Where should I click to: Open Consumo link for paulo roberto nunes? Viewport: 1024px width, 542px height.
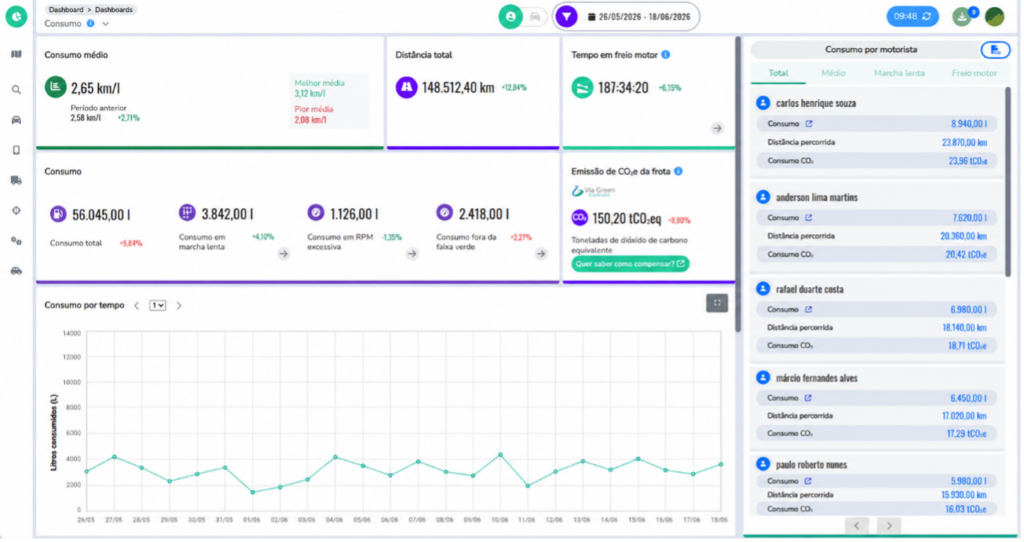click(x=808, y=481)
